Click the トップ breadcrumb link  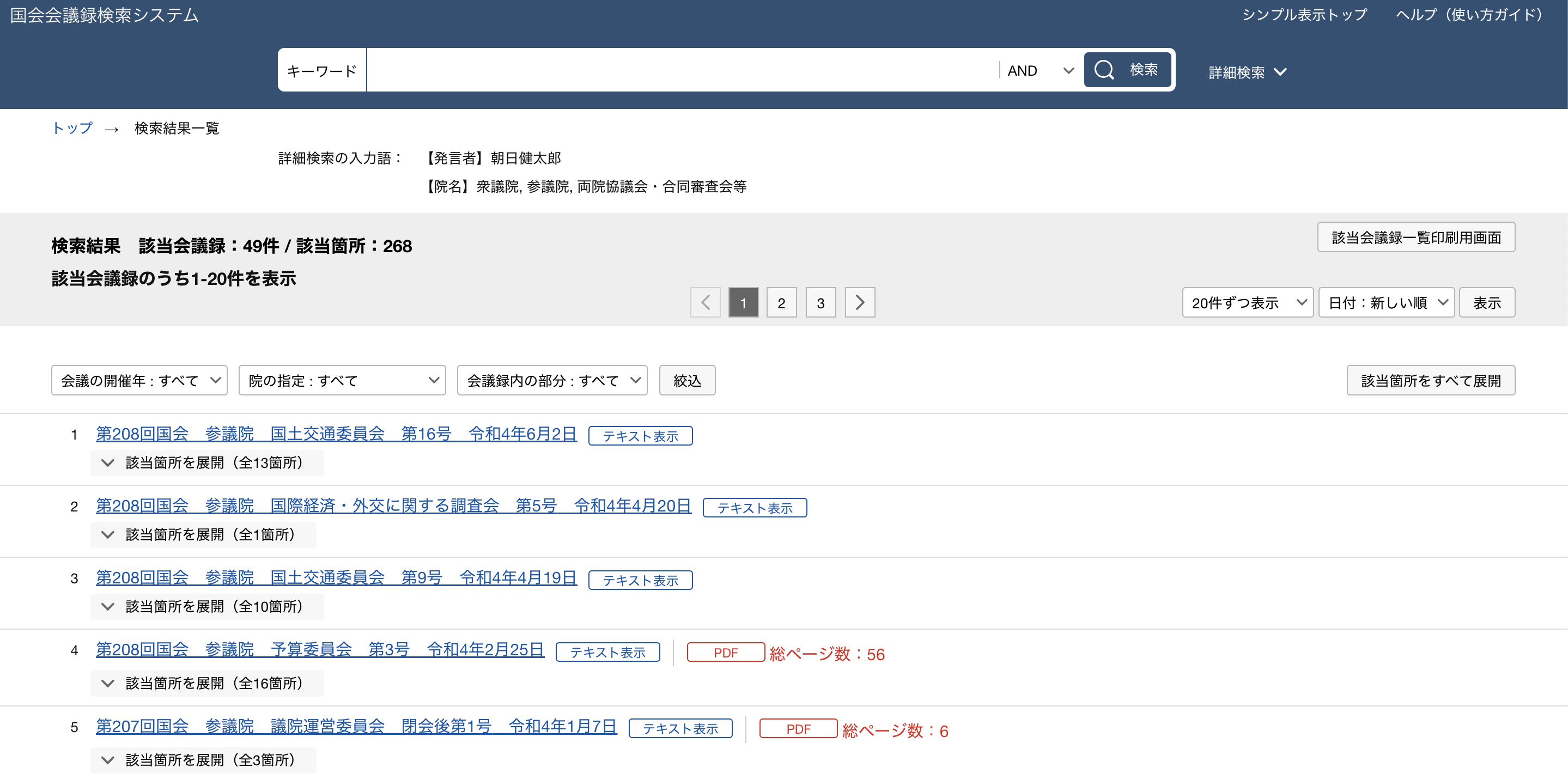[72, 128]
